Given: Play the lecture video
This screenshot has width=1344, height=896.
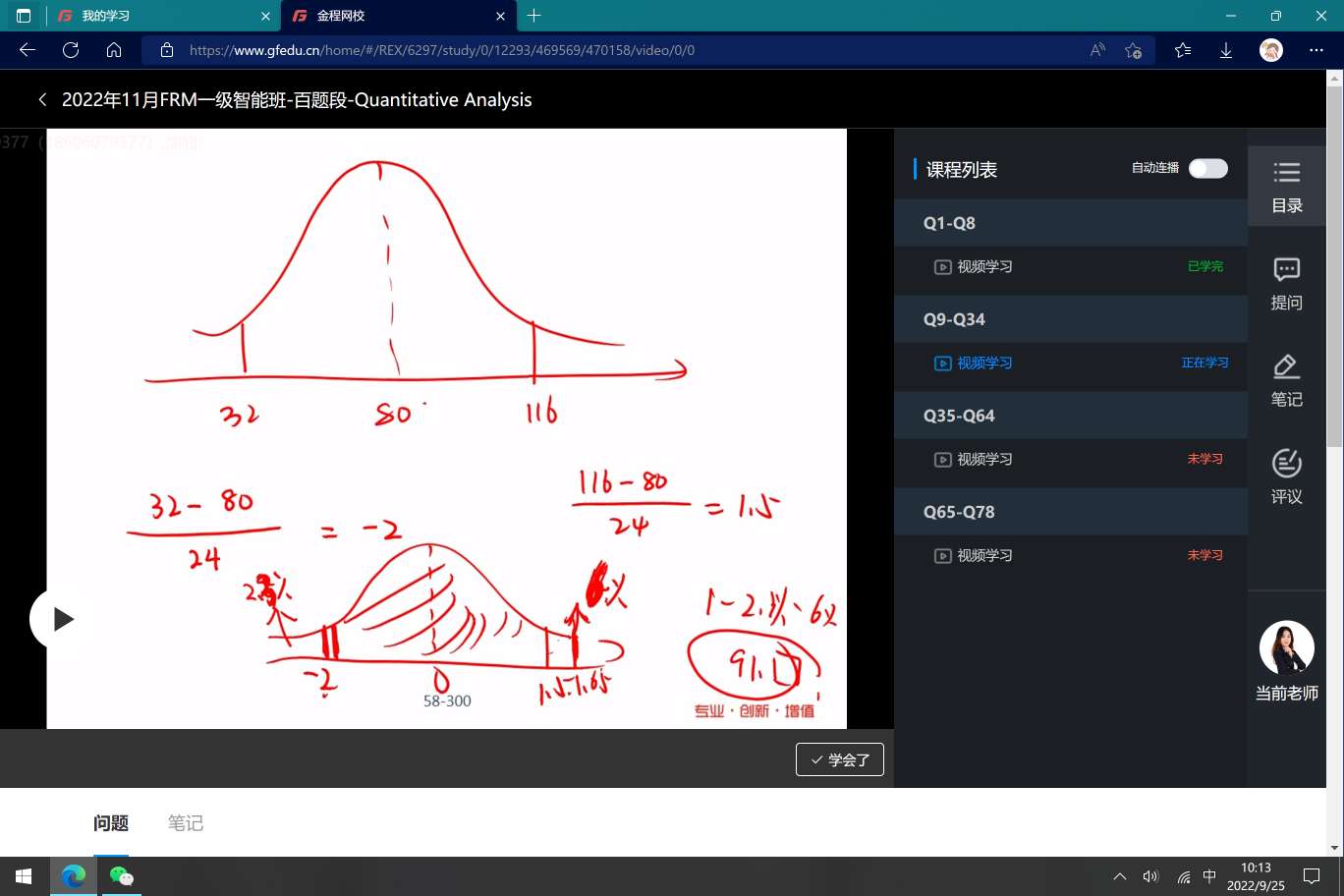Looking at the screenshot, I should 63,619.
